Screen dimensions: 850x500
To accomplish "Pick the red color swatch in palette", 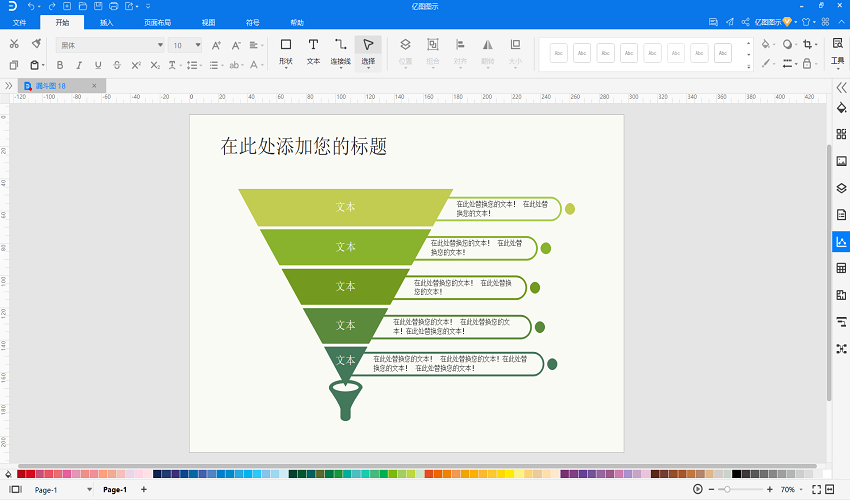I will point(30,474).
